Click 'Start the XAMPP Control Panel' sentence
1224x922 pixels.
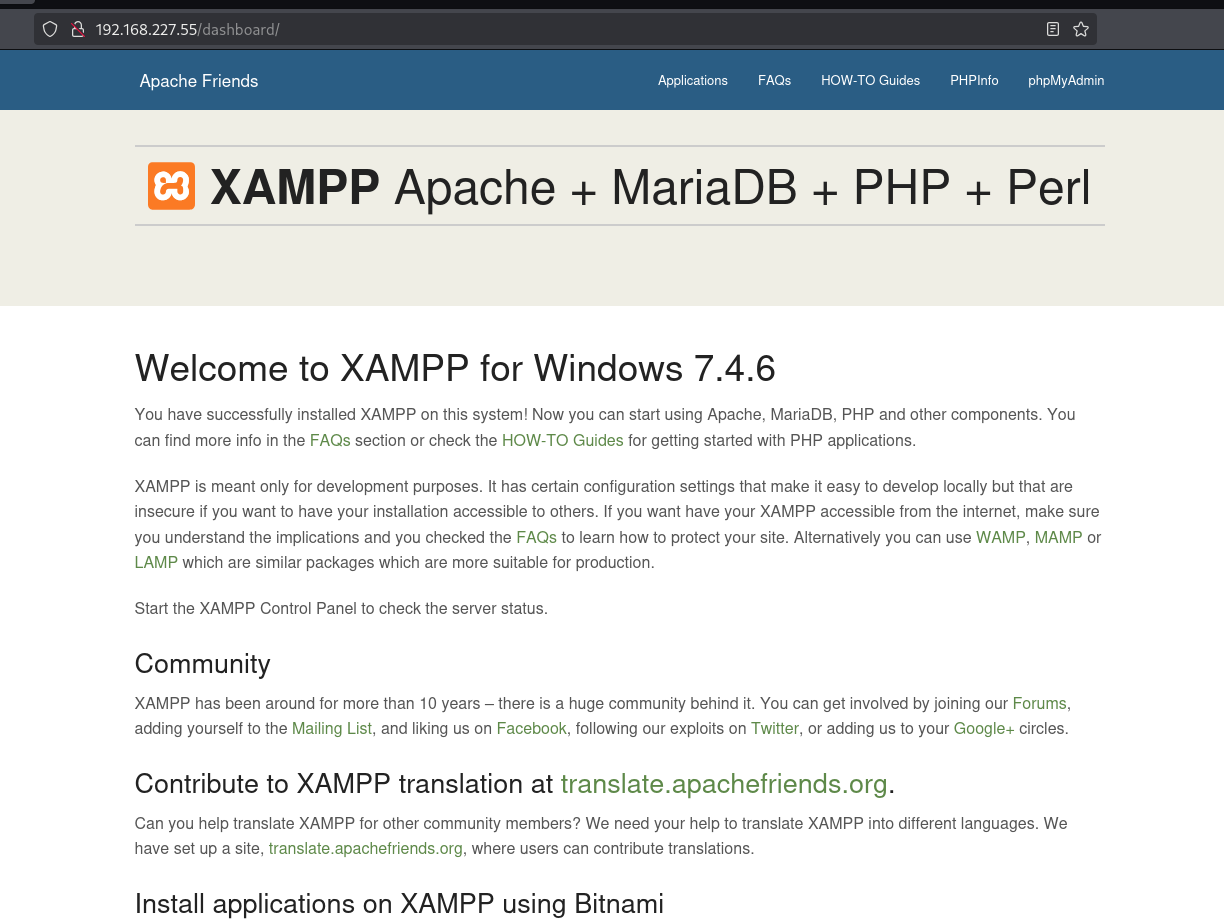(x=341, y=608)
